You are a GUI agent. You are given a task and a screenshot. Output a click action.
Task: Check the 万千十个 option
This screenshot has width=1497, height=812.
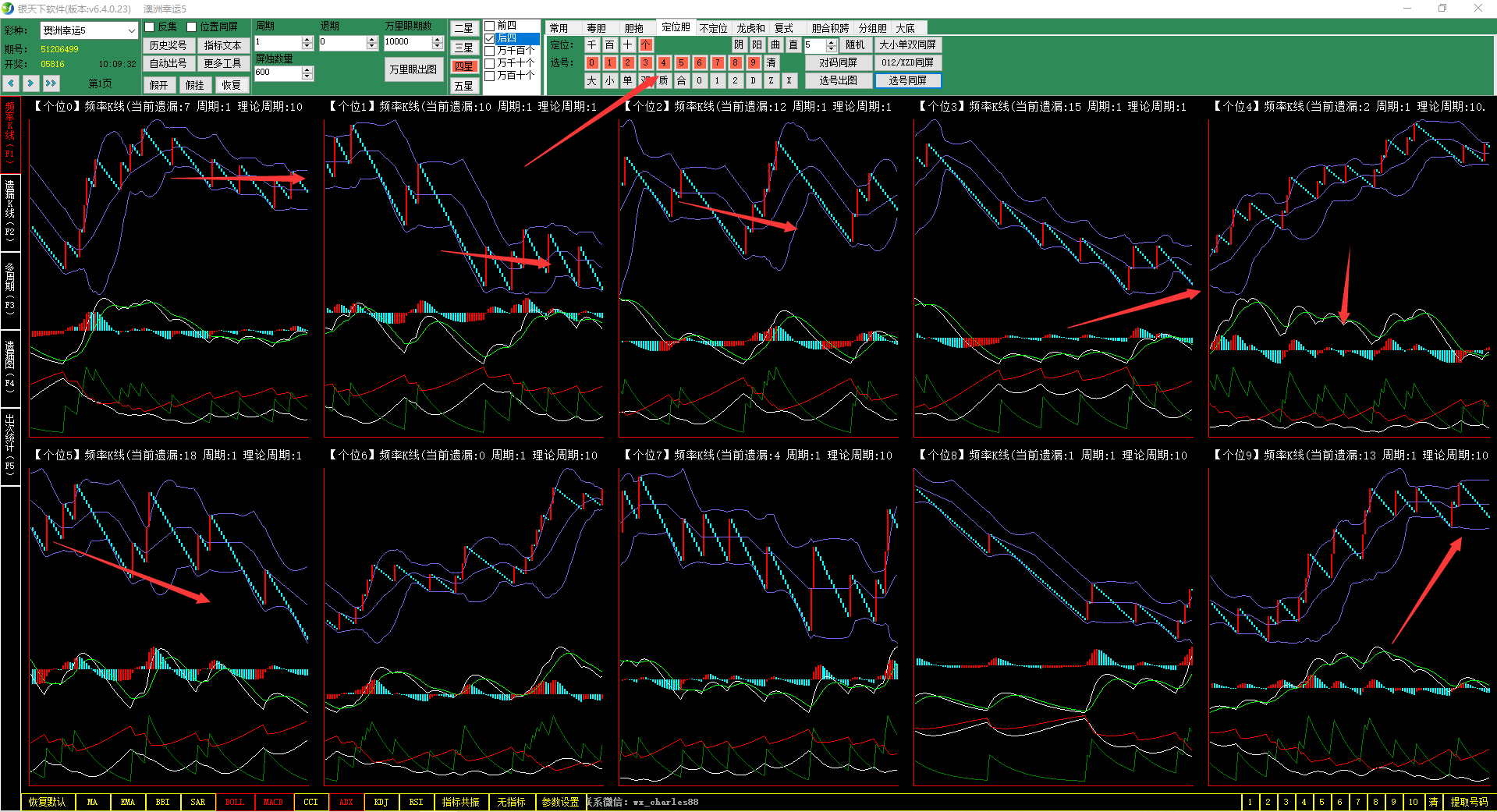(x=490, y=63)
